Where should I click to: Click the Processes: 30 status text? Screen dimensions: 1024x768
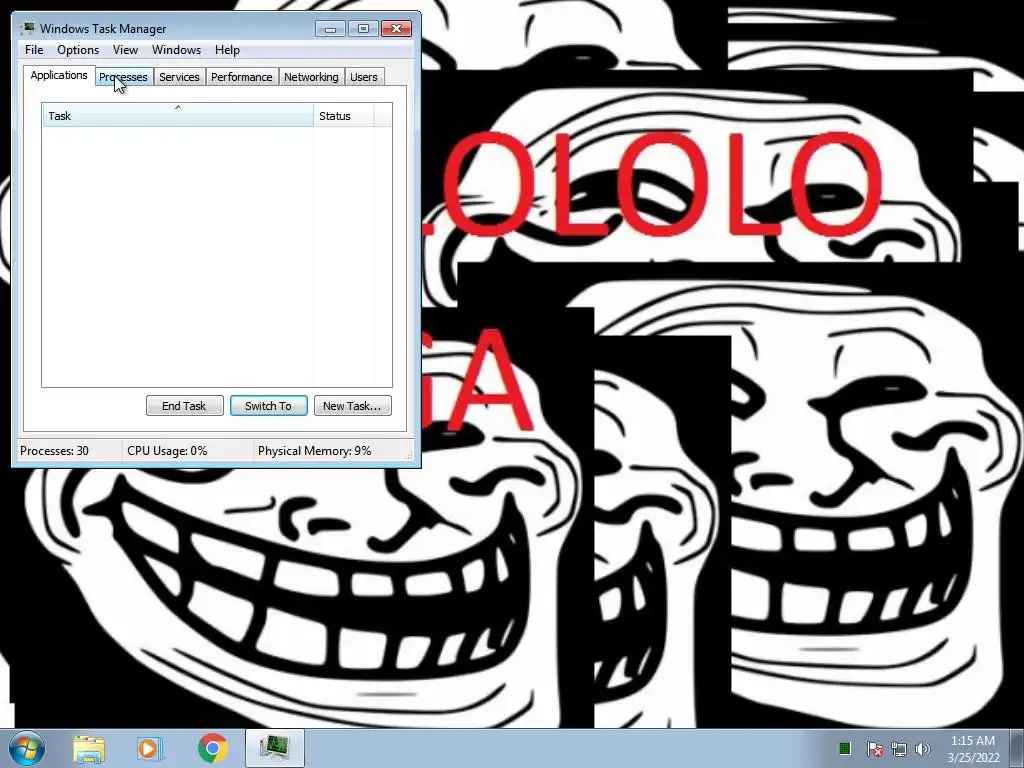(54, 451)
